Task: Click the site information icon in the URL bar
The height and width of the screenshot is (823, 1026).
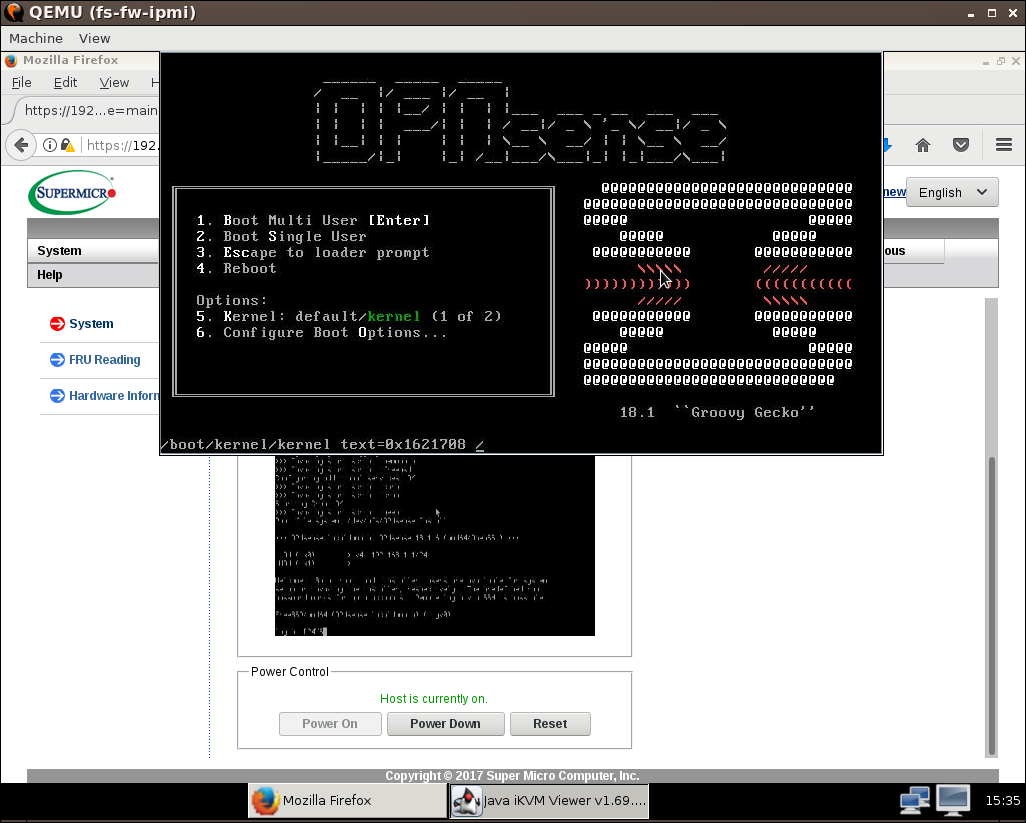Action: click(49, 145)
